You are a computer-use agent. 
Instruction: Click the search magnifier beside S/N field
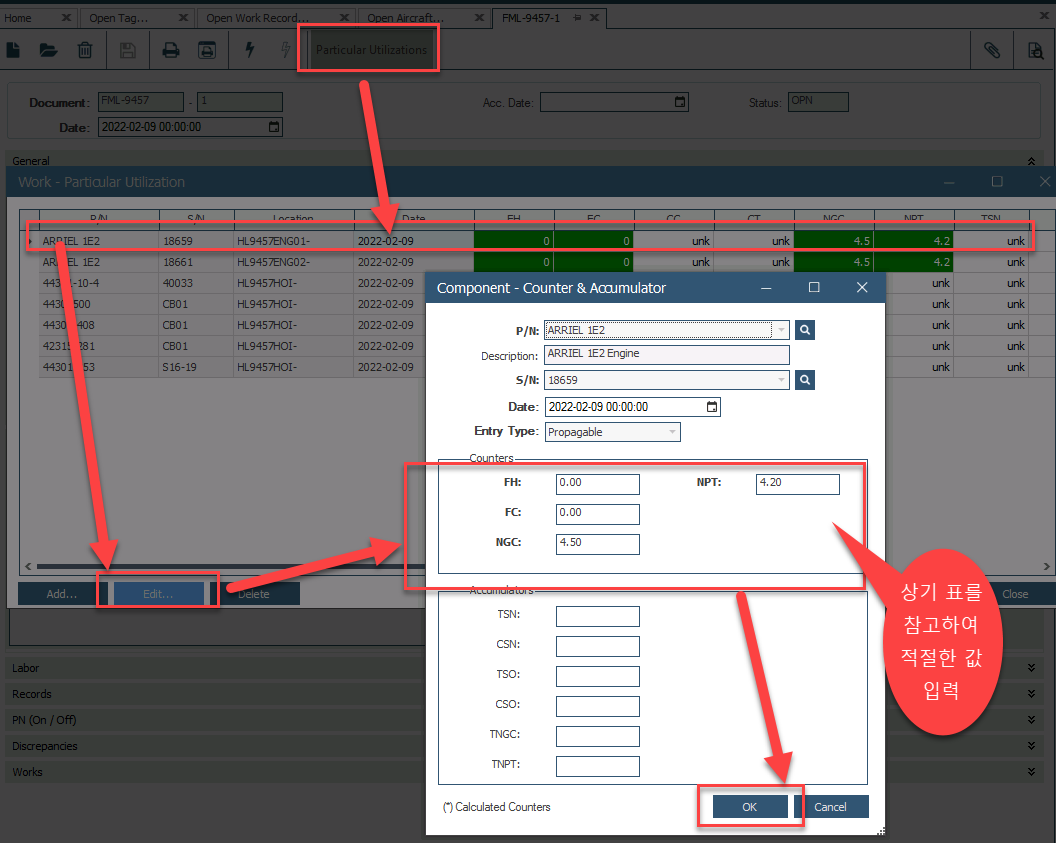pyautogui.click(x=805, y=380)
